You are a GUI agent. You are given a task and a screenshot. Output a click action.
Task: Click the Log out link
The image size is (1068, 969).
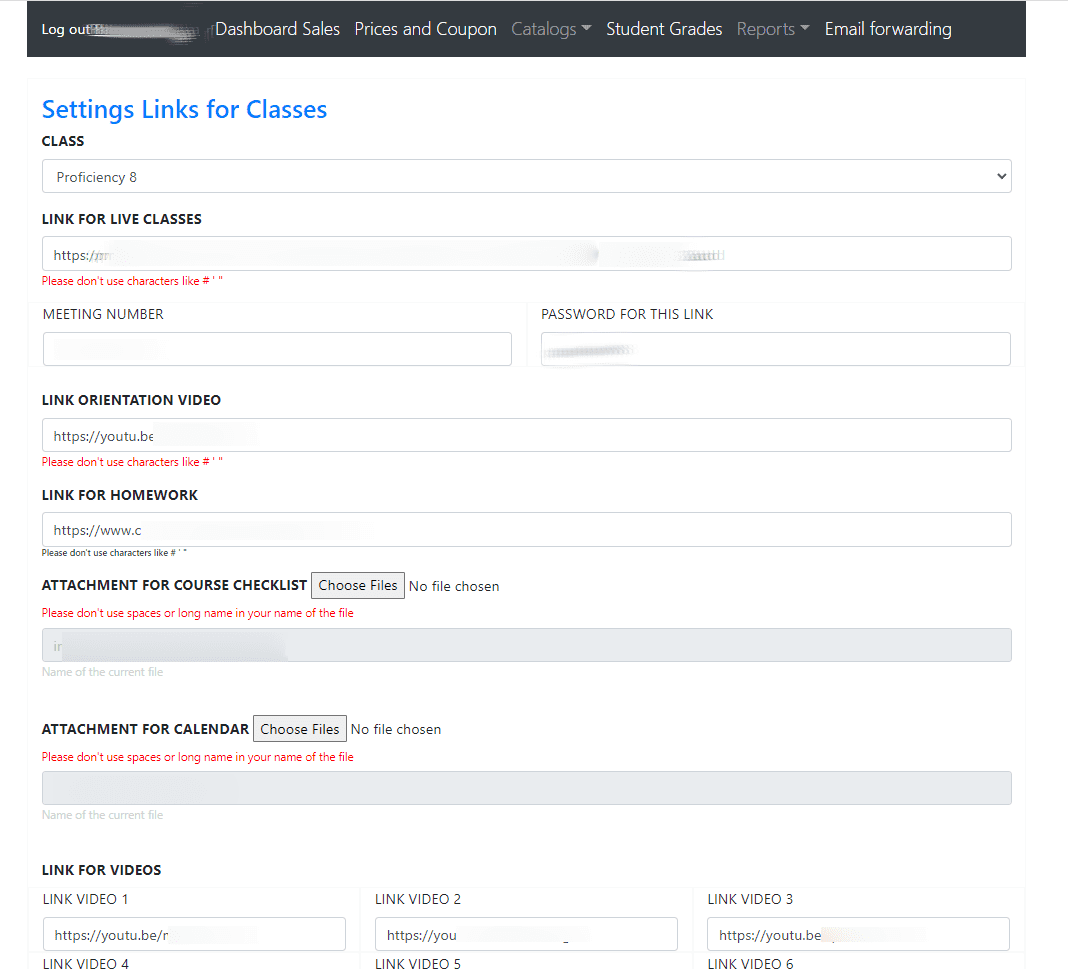coord(66,30)
